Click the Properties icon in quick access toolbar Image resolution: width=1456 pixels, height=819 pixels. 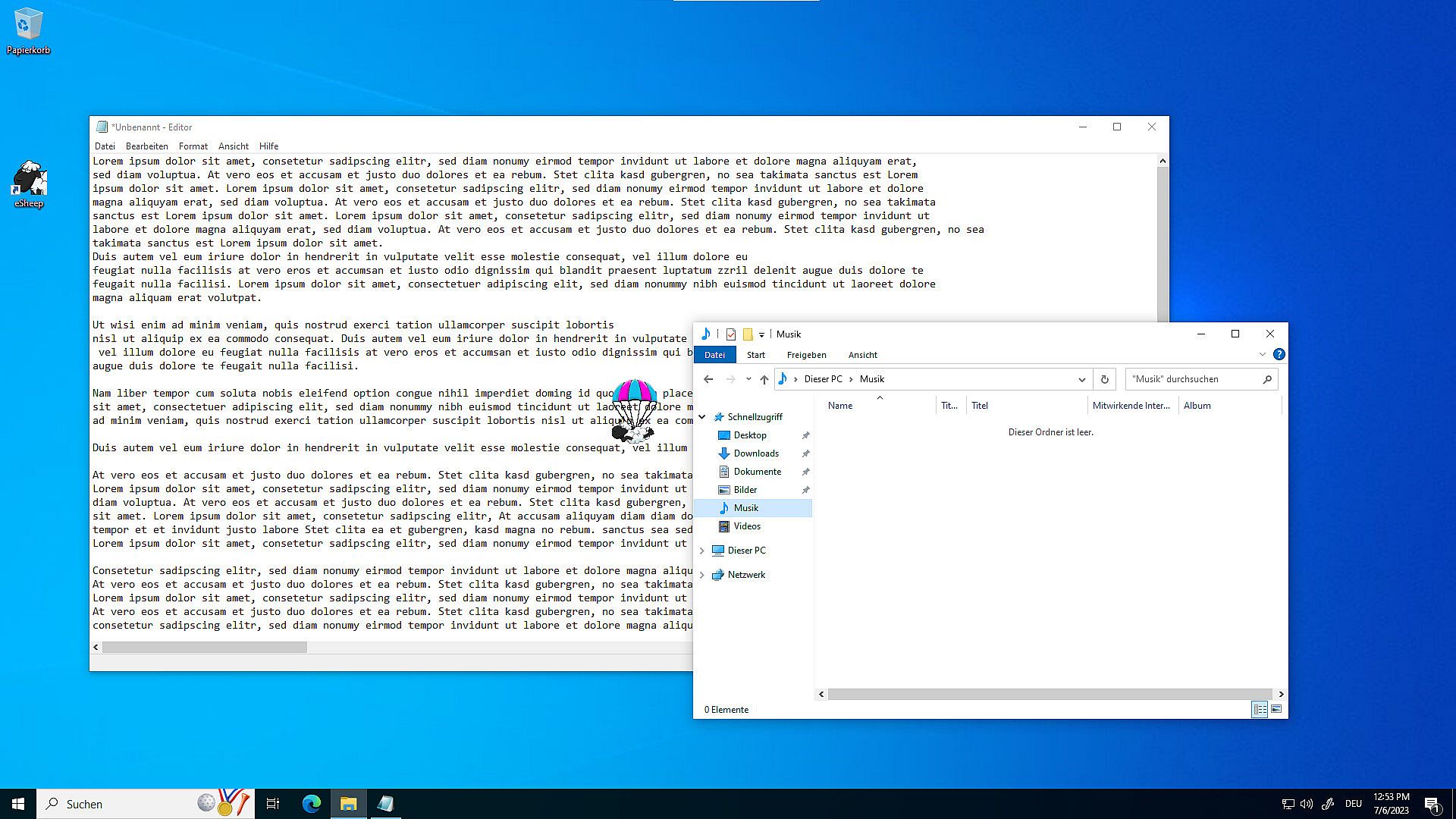point(730,334)
